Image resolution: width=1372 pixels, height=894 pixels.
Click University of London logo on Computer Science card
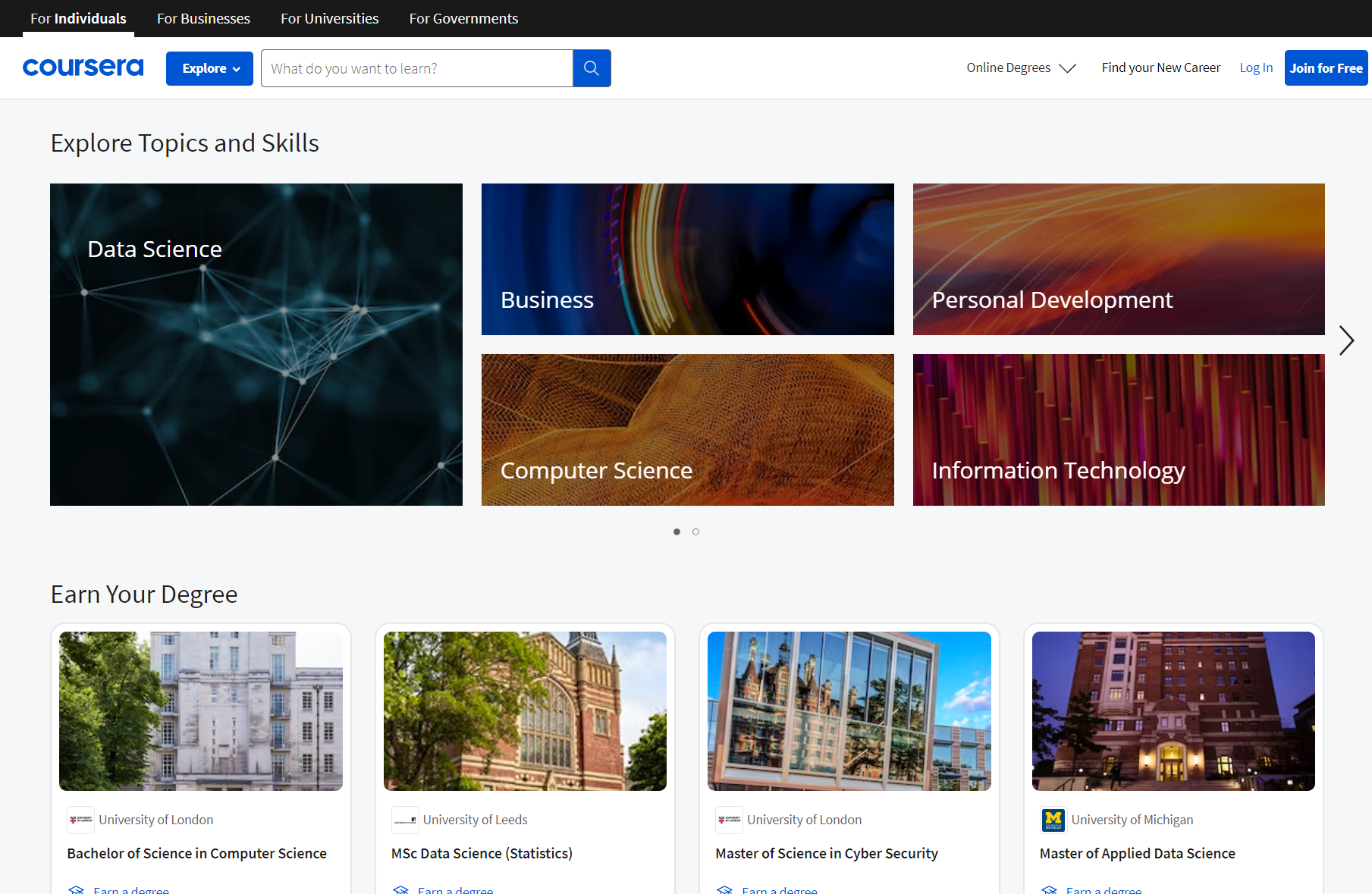tap(80, 820)
